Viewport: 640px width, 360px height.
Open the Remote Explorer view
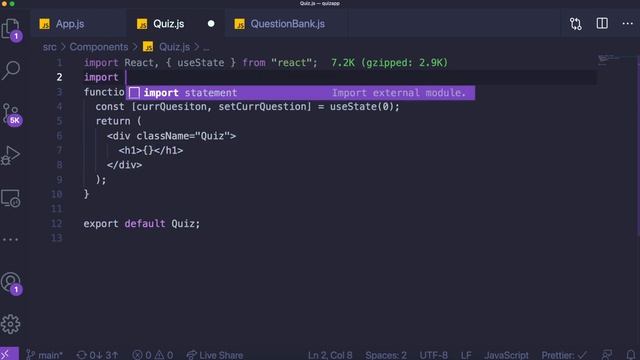[x=11, y=199]
